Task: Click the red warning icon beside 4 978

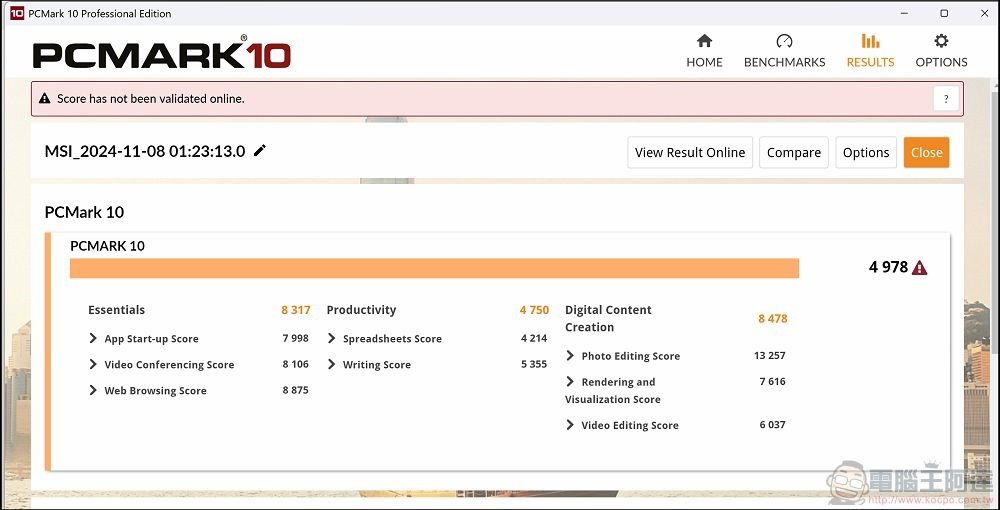Action: (x=919, y=268)
